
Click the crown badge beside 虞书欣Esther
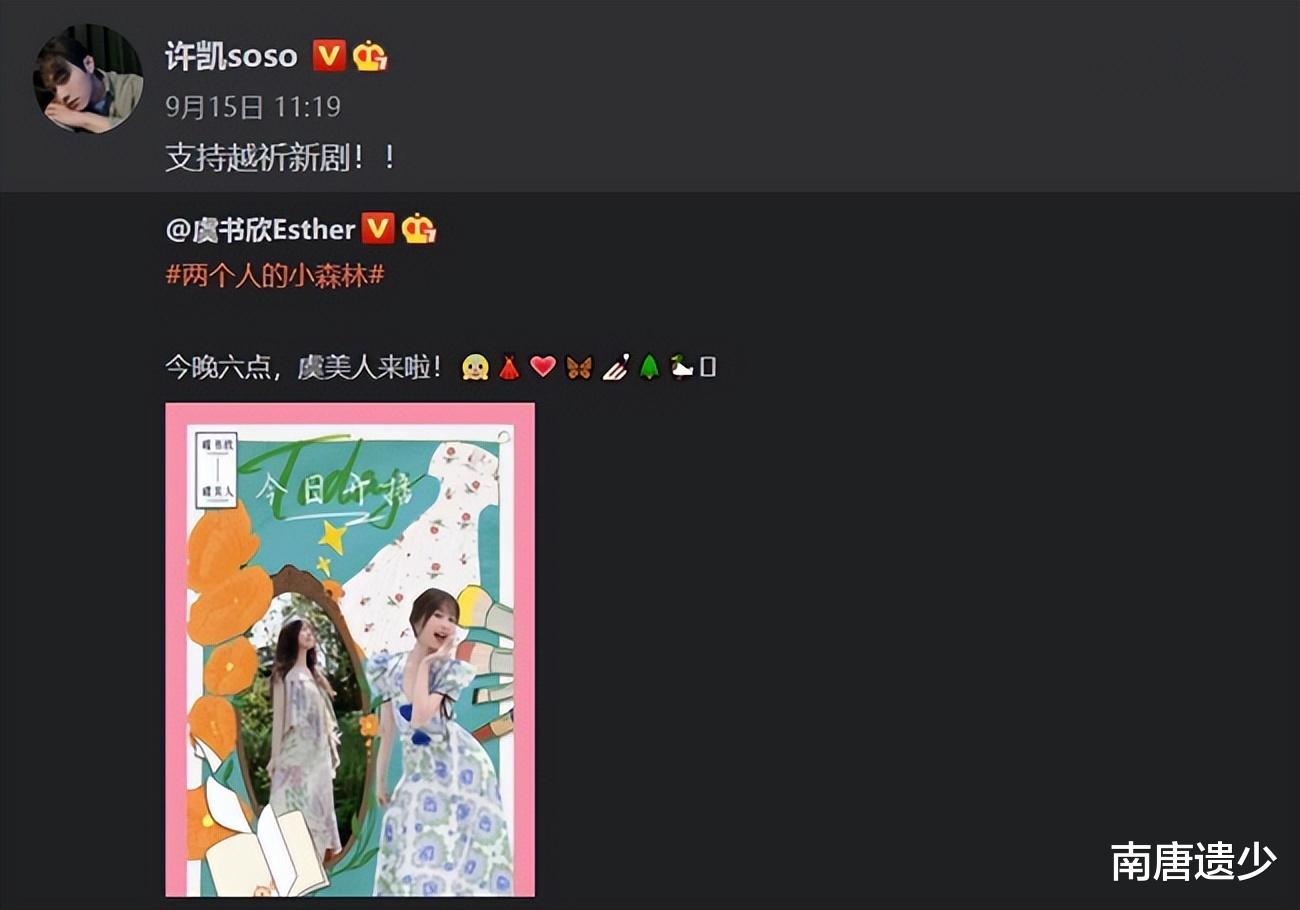(419, 229)
